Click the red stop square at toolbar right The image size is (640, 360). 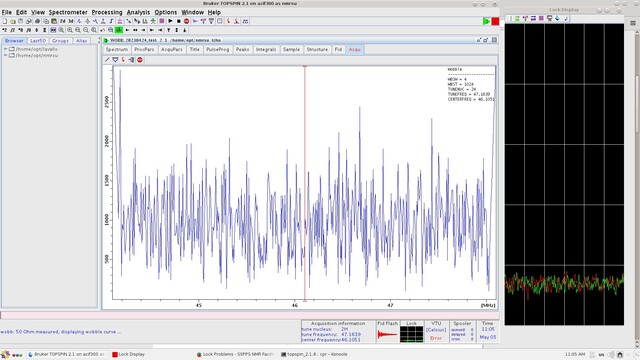coord(495,21)
